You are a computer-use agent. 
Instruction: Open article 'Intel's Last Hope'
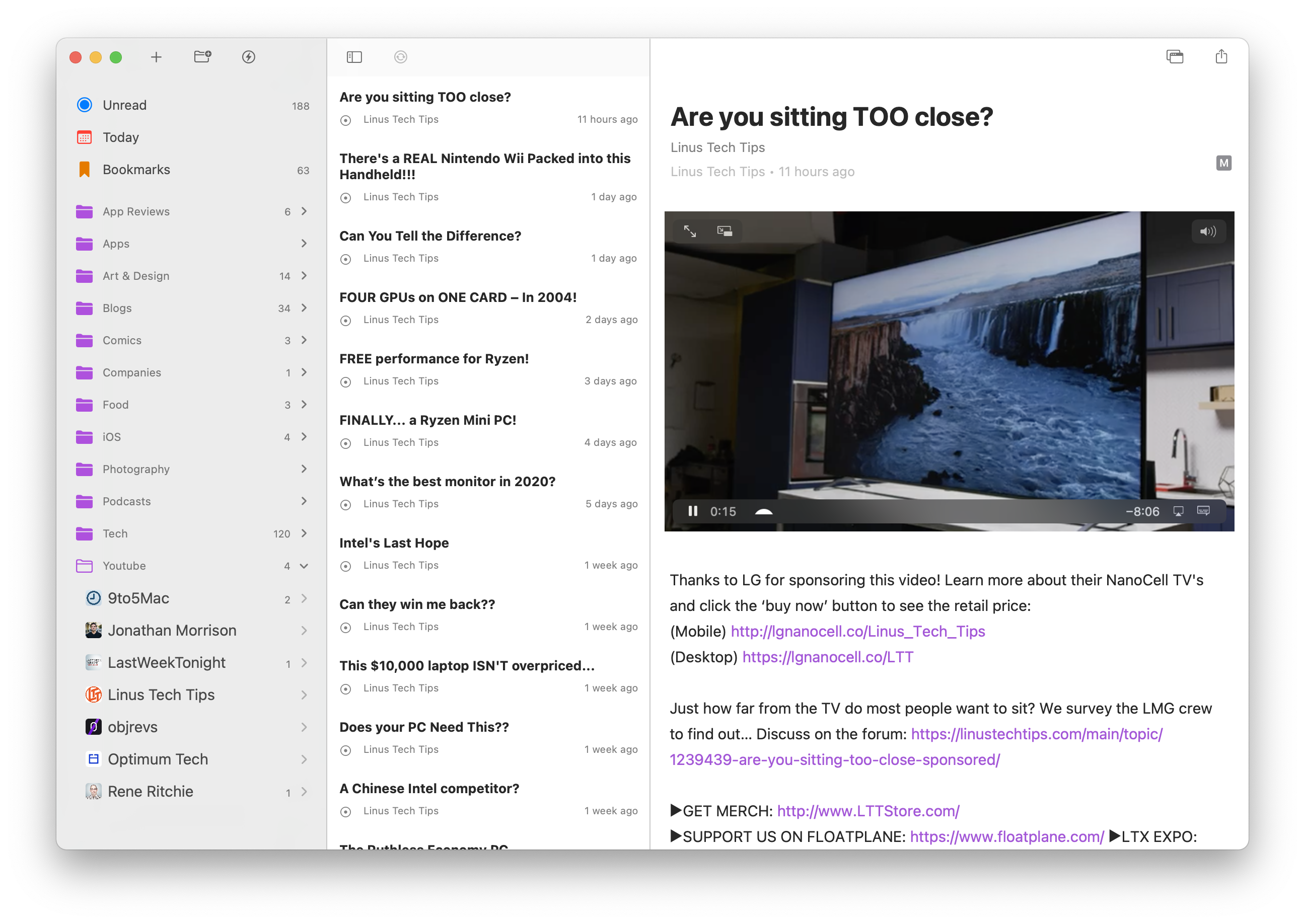(488, 554)
